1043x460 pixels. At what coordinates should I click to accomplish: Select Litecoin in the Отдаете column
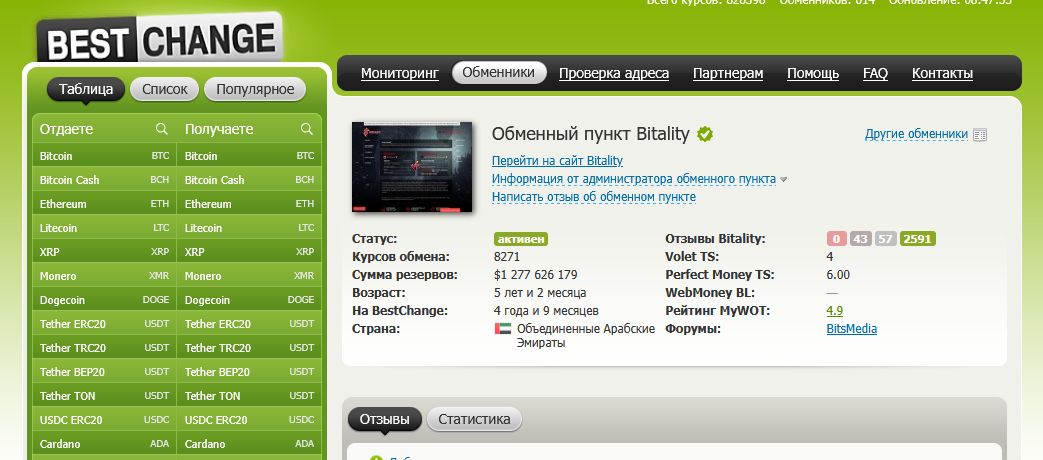tap(104, 227)
